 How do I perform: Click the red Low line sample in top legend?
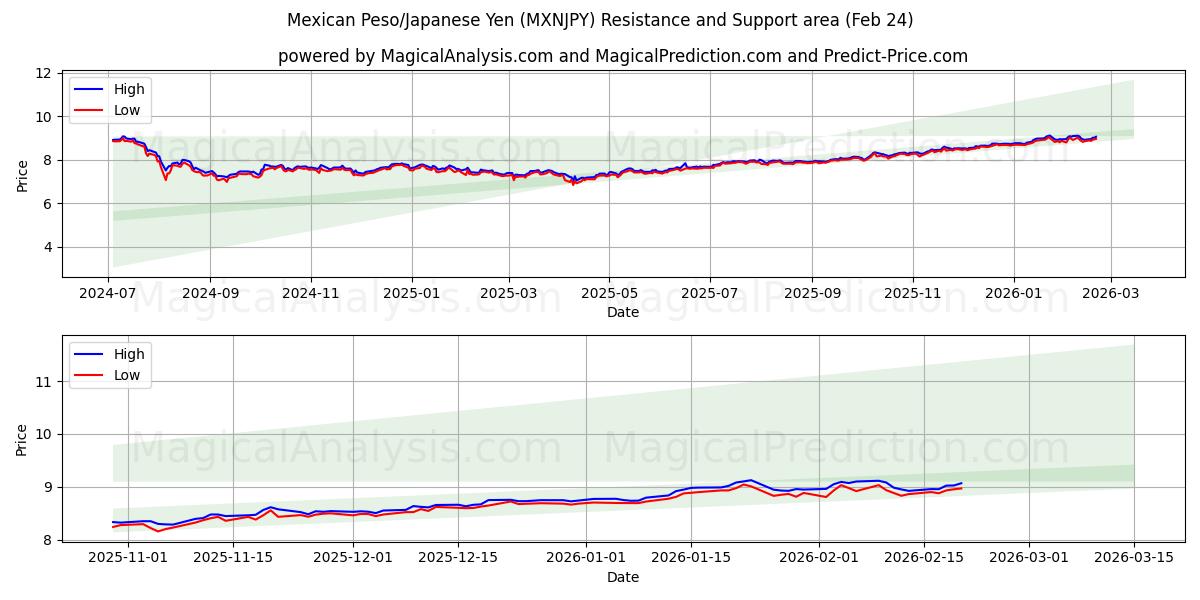[90, 110]
